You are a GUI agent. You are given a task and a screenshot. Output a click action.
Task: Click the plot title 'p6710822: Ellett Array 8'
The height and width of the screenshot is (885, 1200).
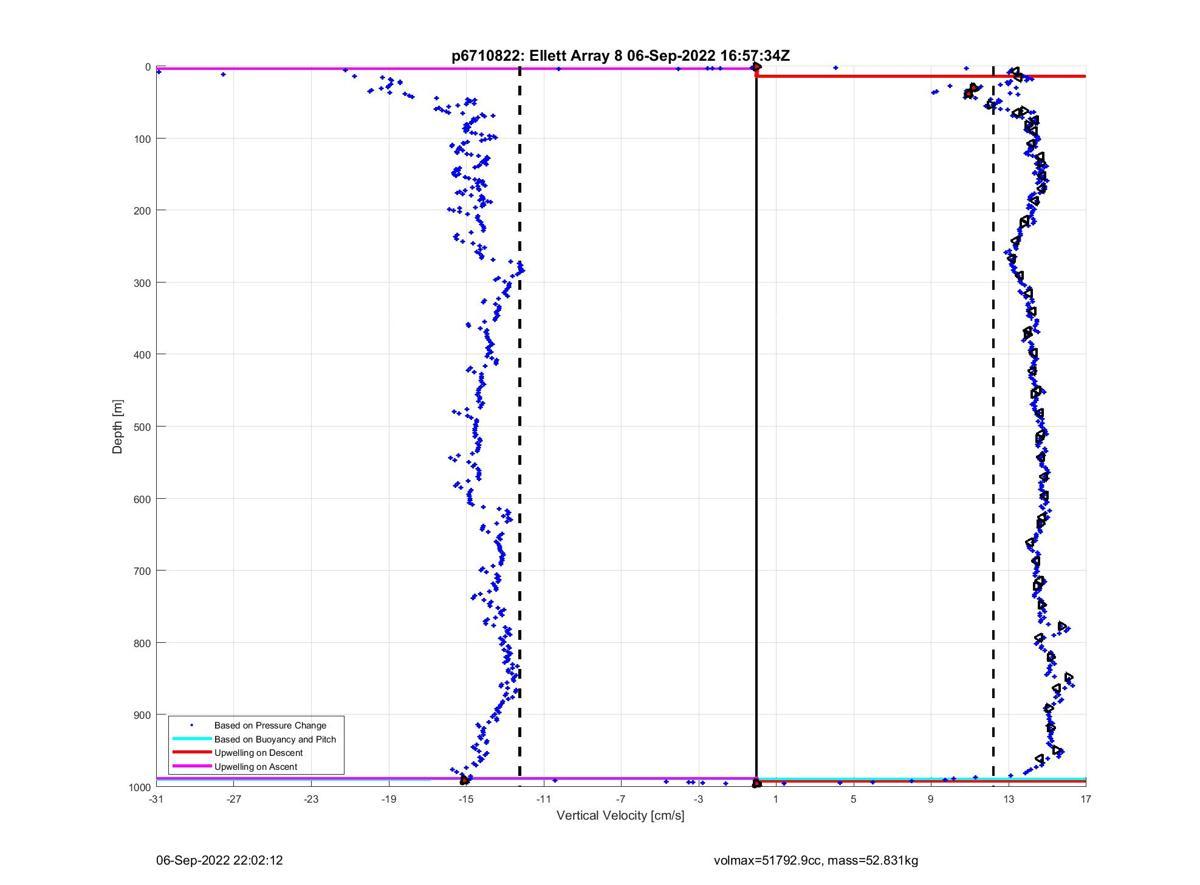(538, 56)
